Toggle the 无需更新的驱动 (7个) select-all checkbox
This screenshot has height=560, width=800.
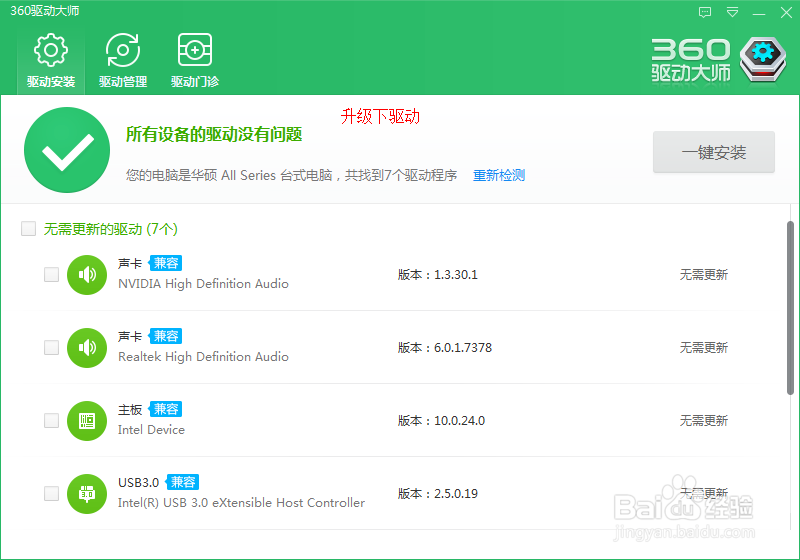tap(29, 228)
